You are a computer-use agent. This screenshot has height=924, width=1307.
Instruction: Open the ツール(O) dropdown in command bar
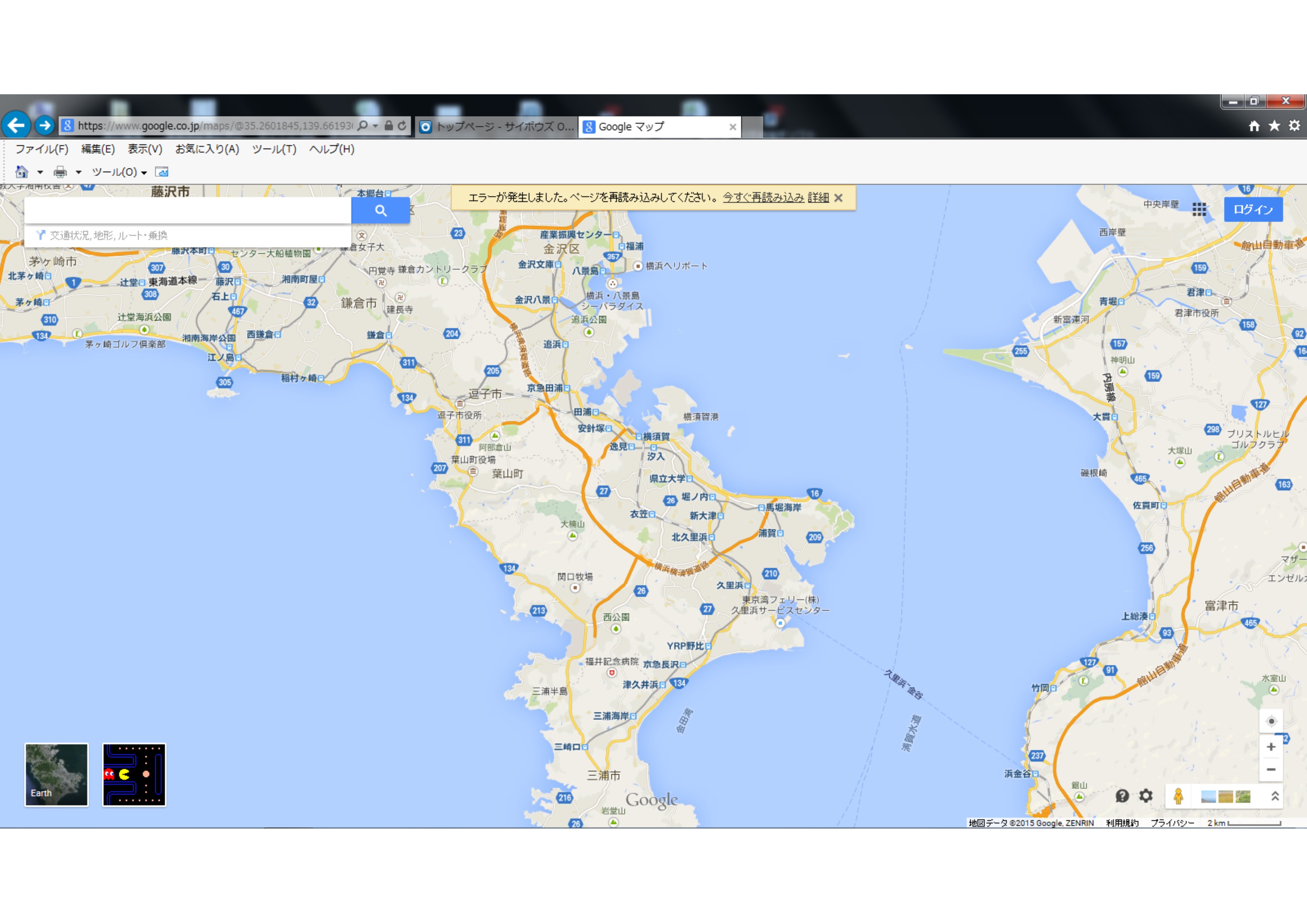(119, 172)
